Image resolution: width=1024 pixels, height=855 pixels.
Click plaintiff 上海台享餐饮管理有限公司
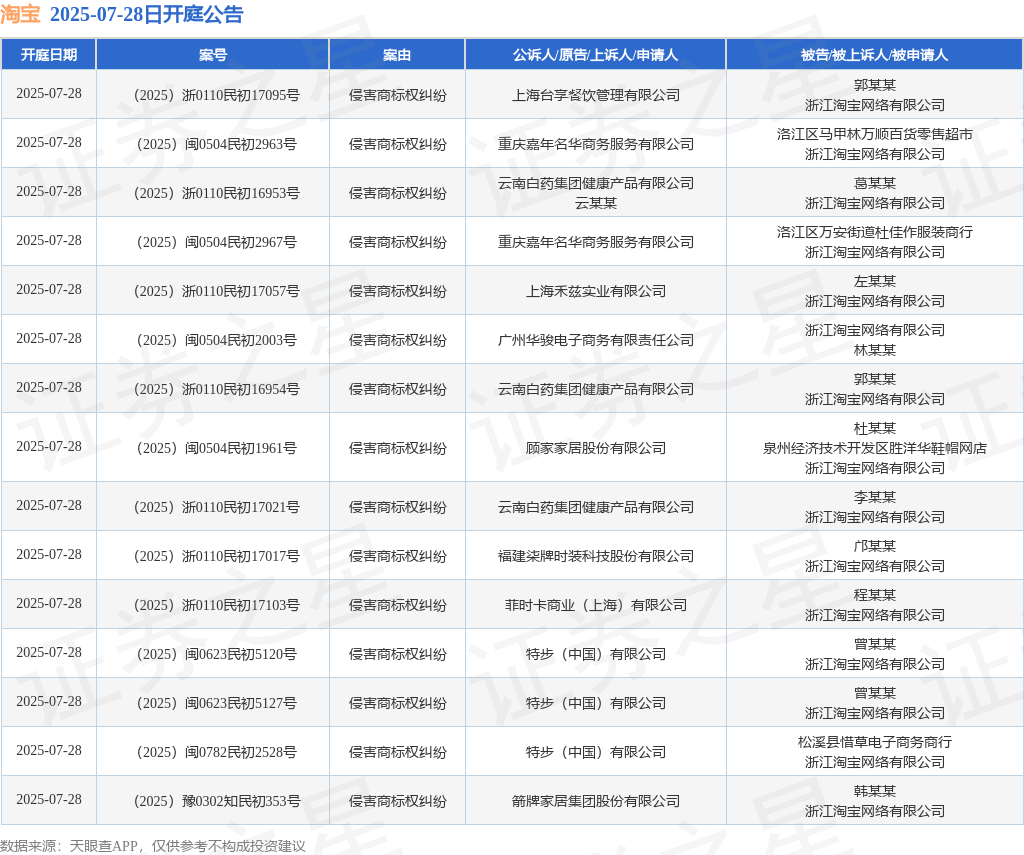click(x=596, y=95)
